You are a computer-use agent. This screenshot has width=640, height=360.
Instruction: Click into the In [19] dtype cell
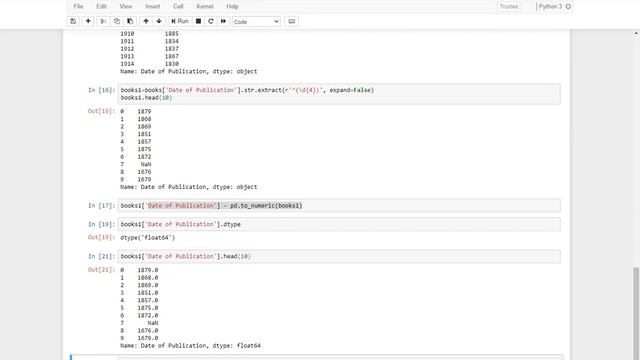point(339,224)
